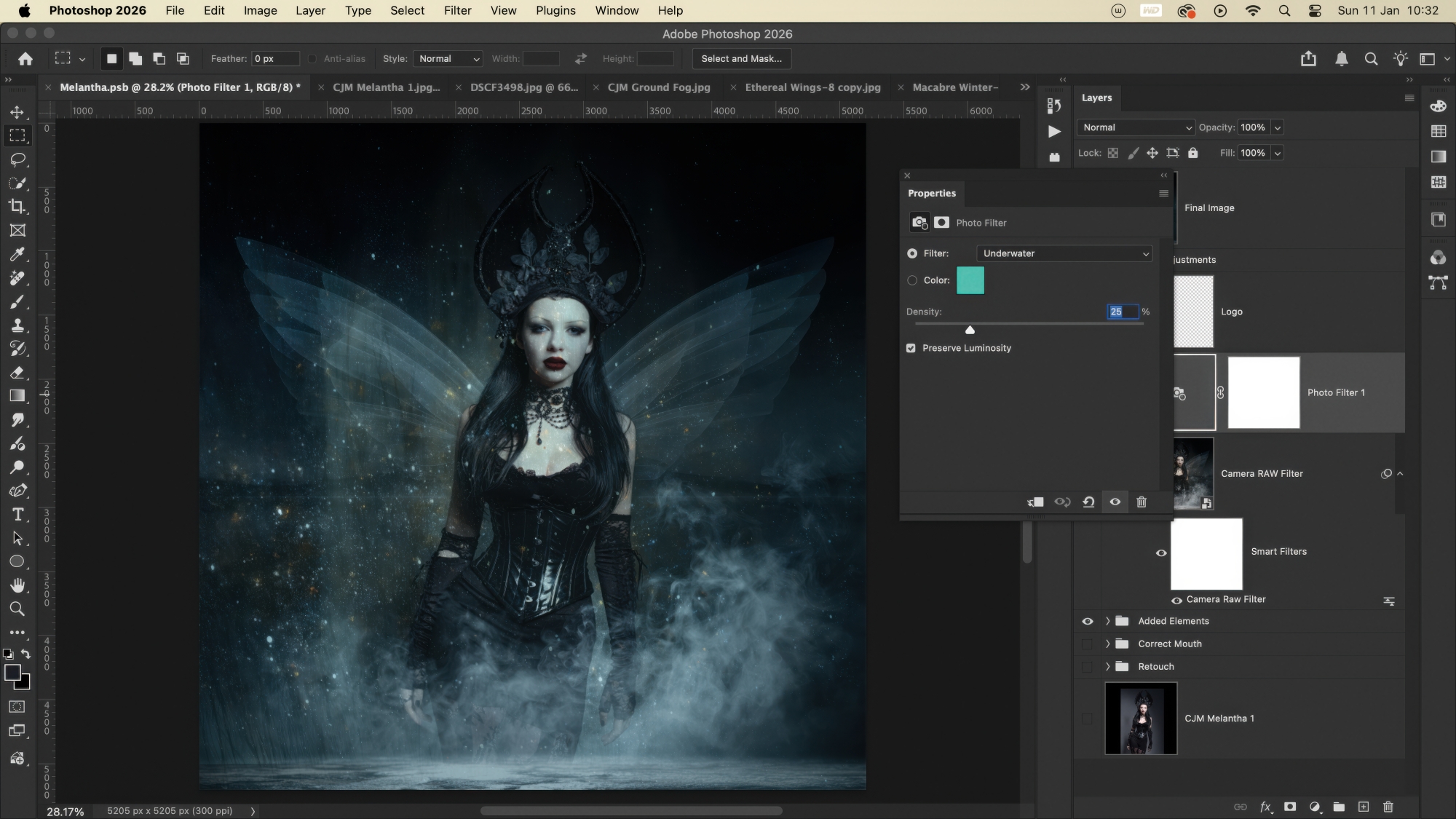Screen dimensions: 1456x819
Task: Switch to CJM Ground Fog.jpg tab
Action: click(x=658, y=87)
